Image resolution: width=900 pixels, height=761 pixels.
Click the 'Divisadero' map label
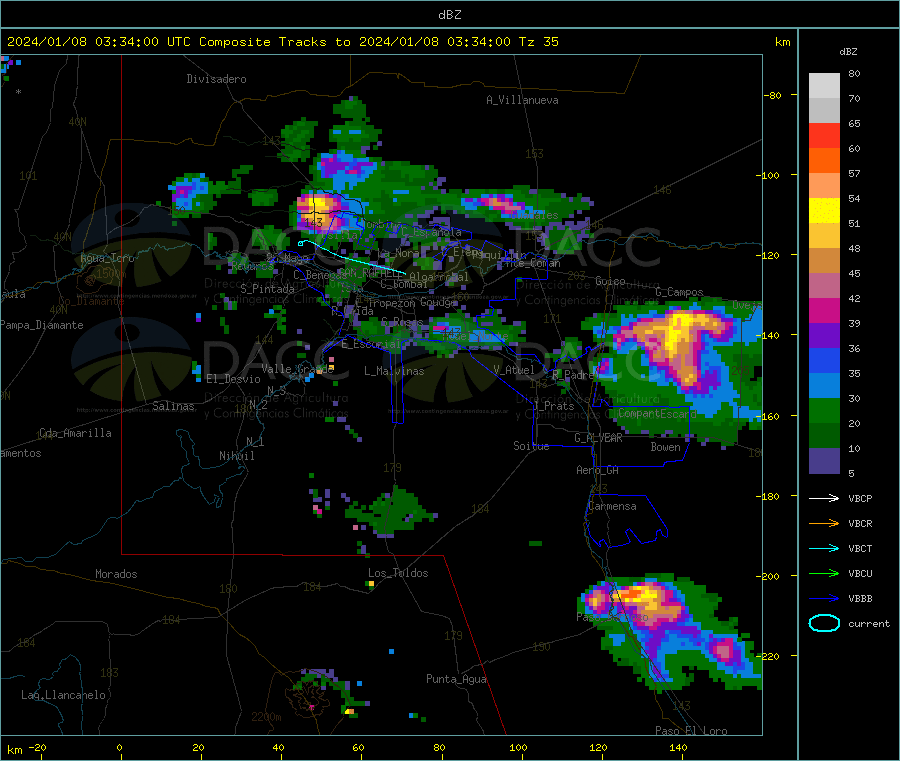(216, 79)
